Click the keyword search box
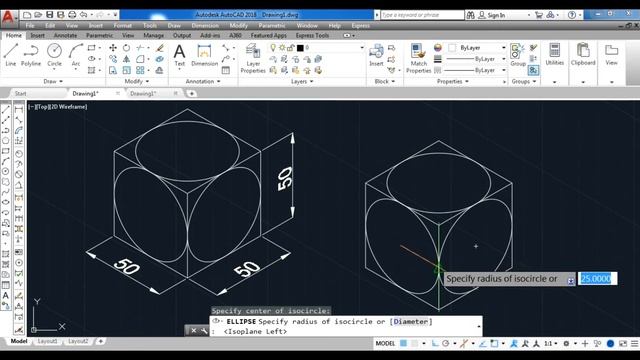 pos(422,15)
